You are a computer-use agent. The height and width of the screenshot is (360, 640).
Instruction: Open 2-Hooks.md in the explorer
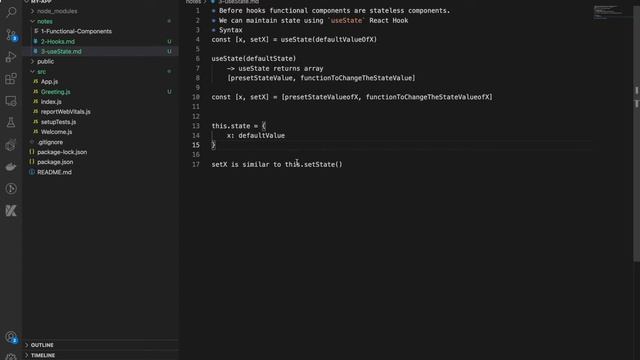pos(58,42)
